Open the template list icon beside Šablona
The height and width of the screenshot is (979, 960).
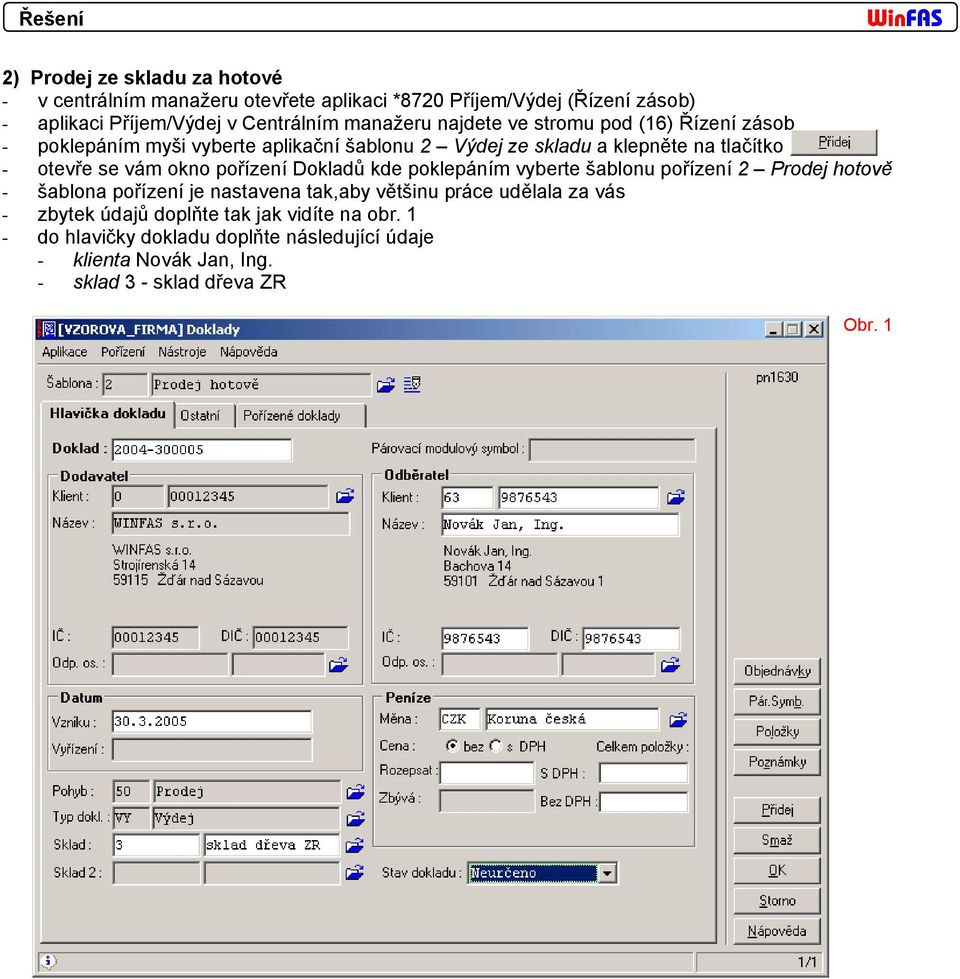point(412,384)
